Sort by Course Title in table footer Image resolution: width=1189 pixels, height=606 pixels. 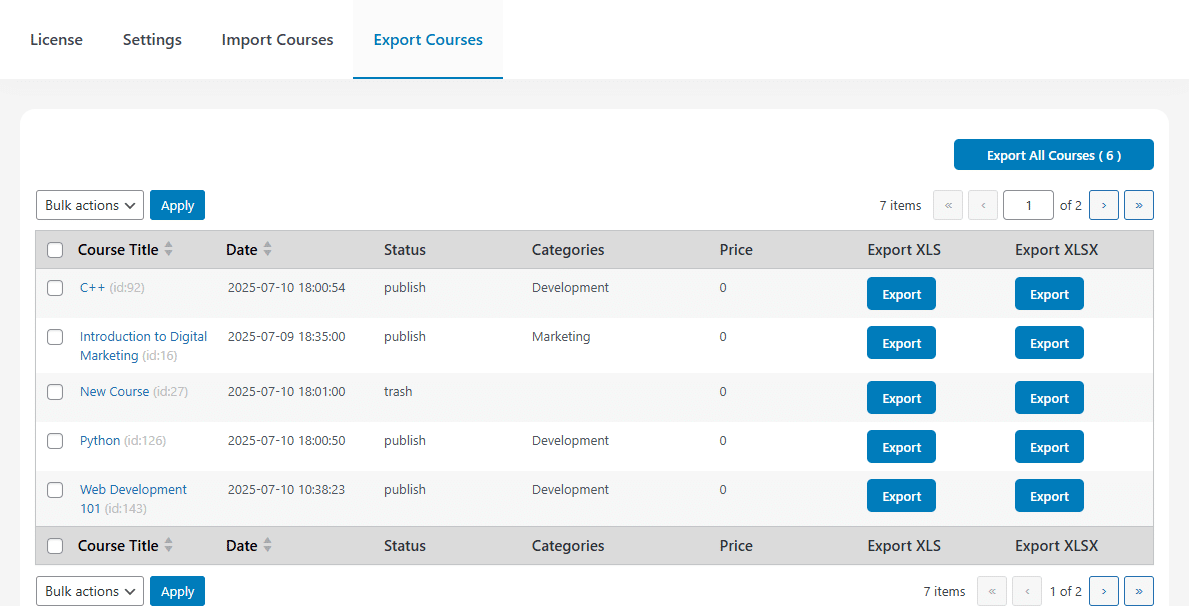[x=168, y=545]
